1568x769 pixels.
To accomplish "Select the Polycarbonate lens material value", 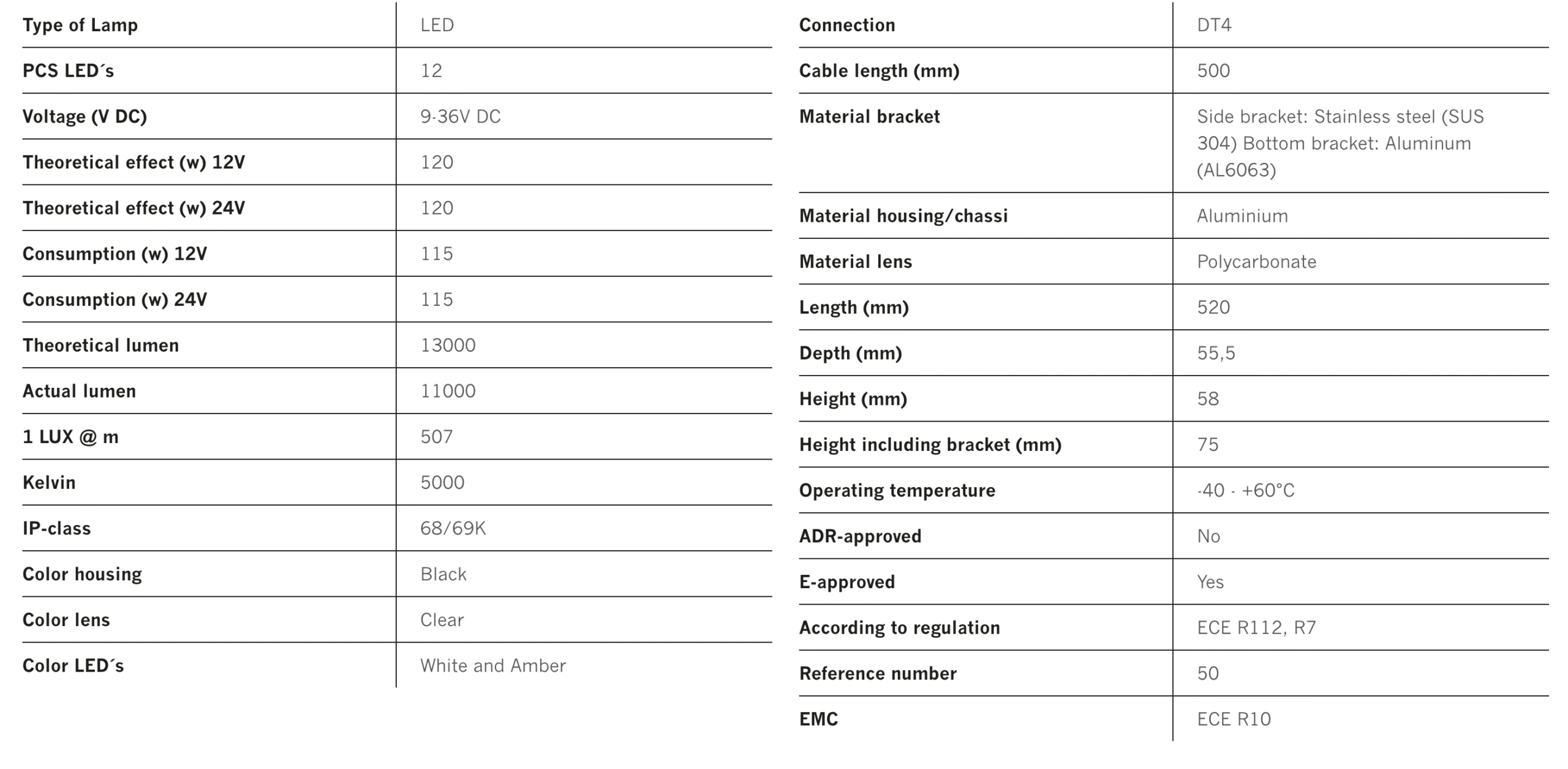I will (x=1256, y=262).
